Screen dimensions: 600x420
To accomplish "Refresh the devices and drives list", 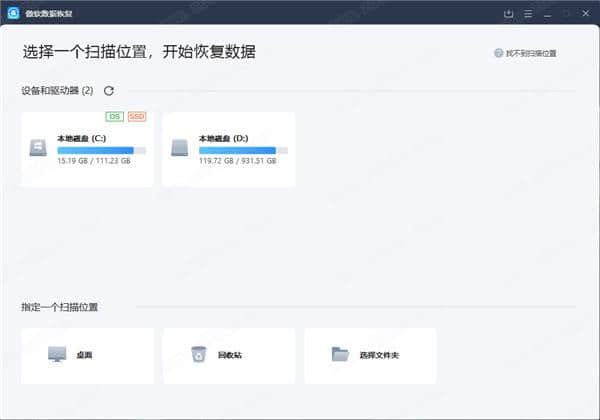I will pos(109,91).
